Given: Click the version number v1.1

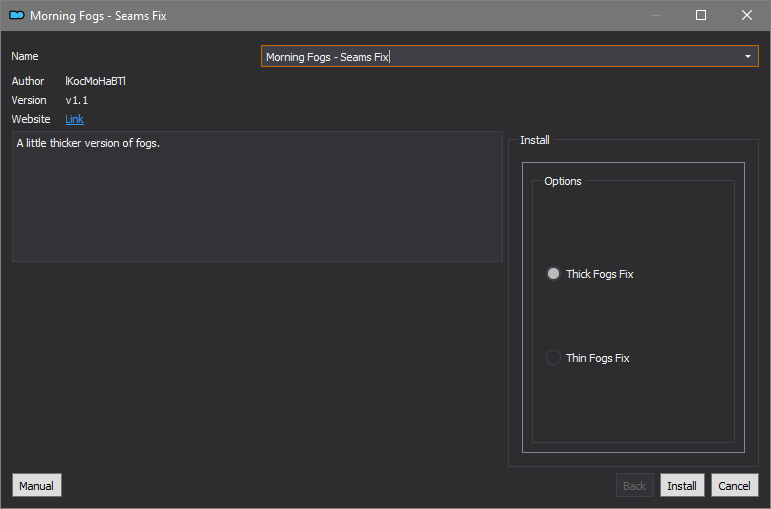Looking at the screenshot, I should (77, 100).
